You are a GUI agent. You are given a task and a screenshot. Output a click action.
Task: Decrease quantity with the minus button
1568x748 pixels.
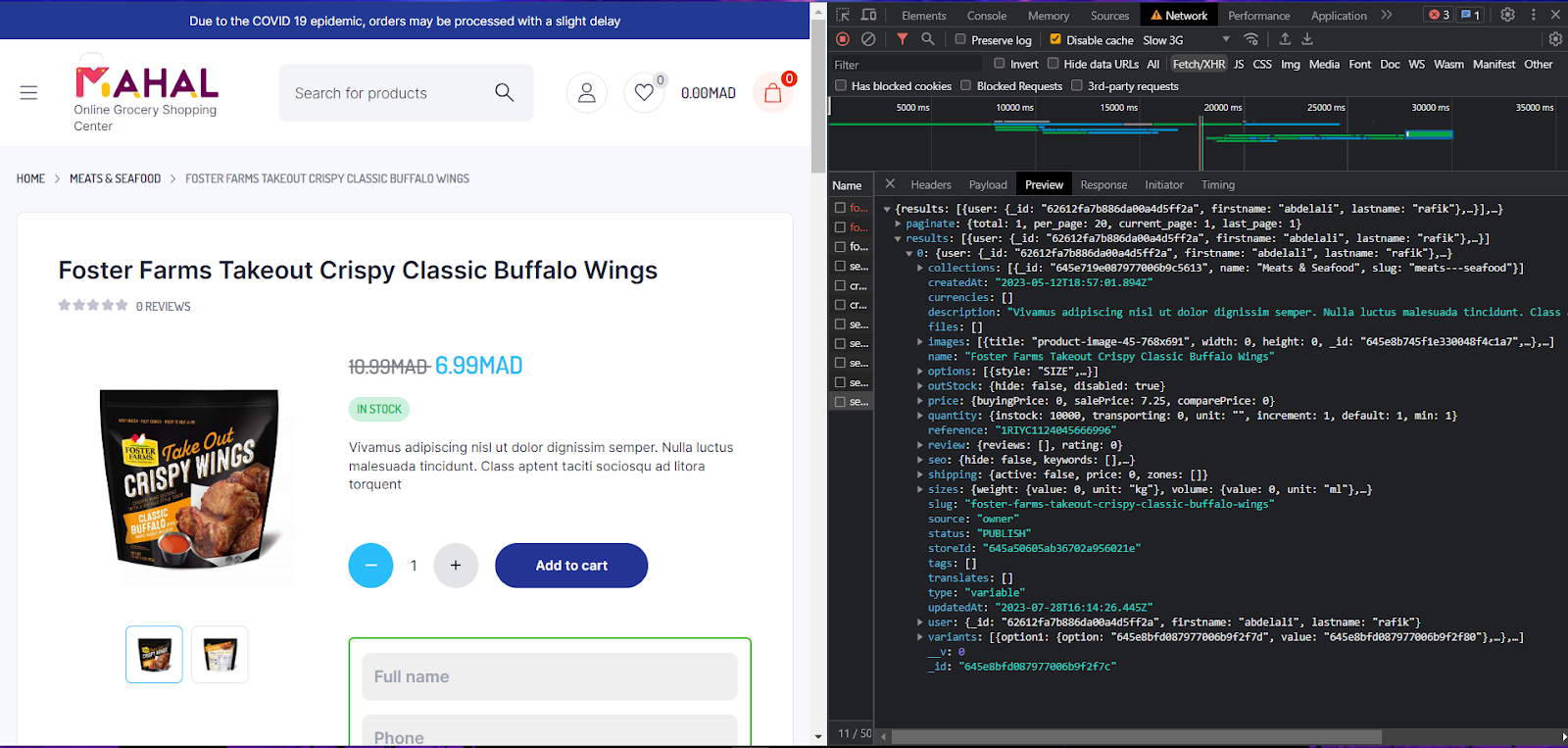371,566
